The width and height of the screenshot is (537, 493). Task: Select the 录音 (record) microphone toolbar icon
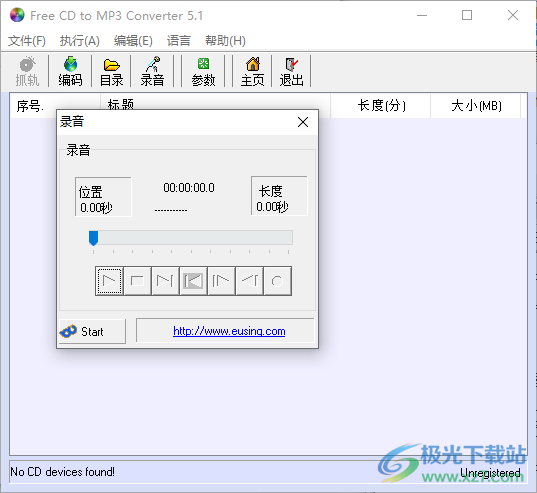152,71
